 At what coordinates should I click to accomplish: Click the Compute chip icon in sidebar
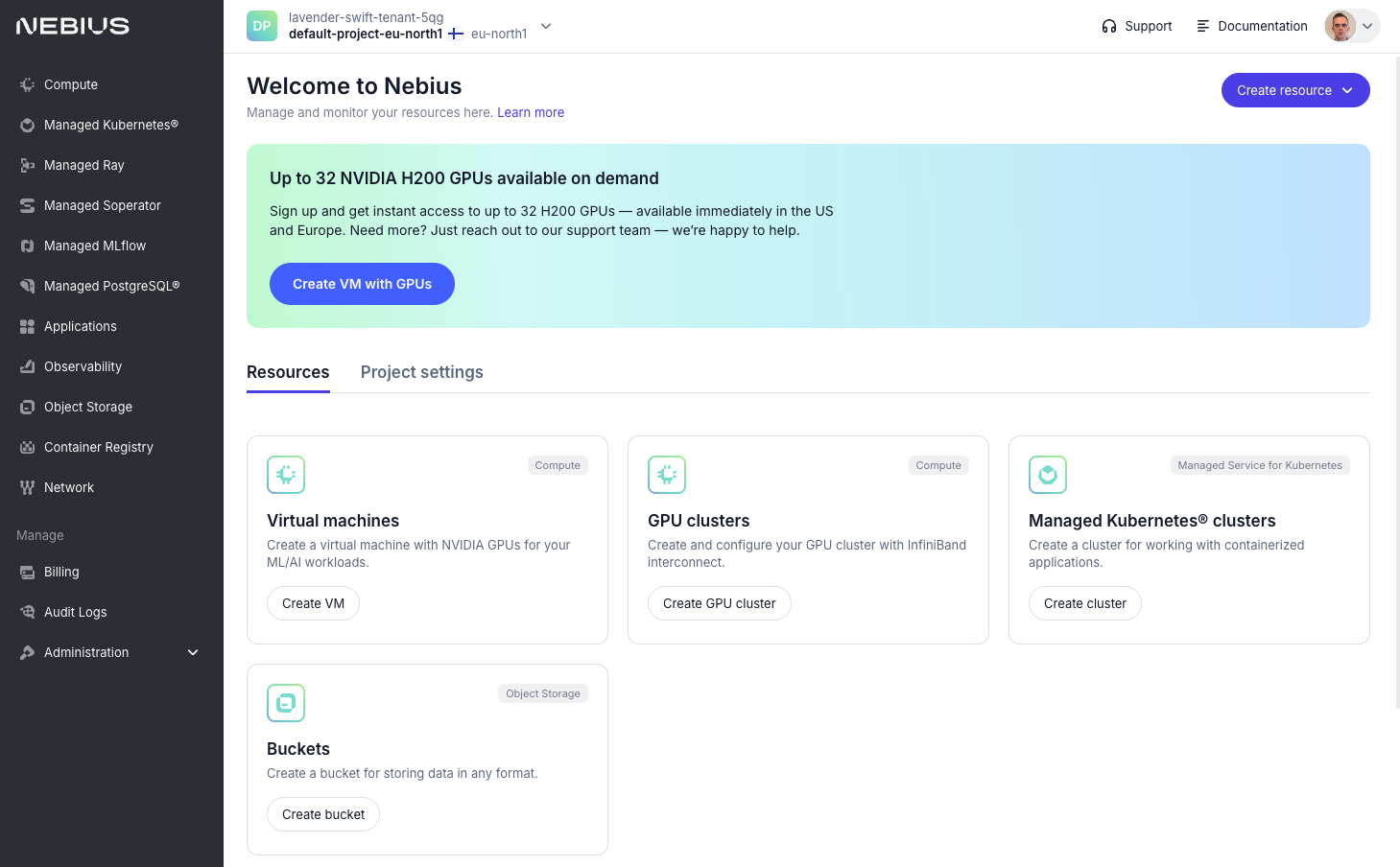[27, 84]
